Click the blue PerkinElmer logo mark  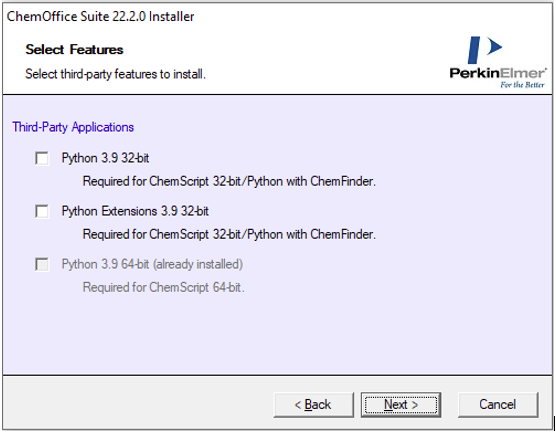pyautogui.click(x=484, y=50)
